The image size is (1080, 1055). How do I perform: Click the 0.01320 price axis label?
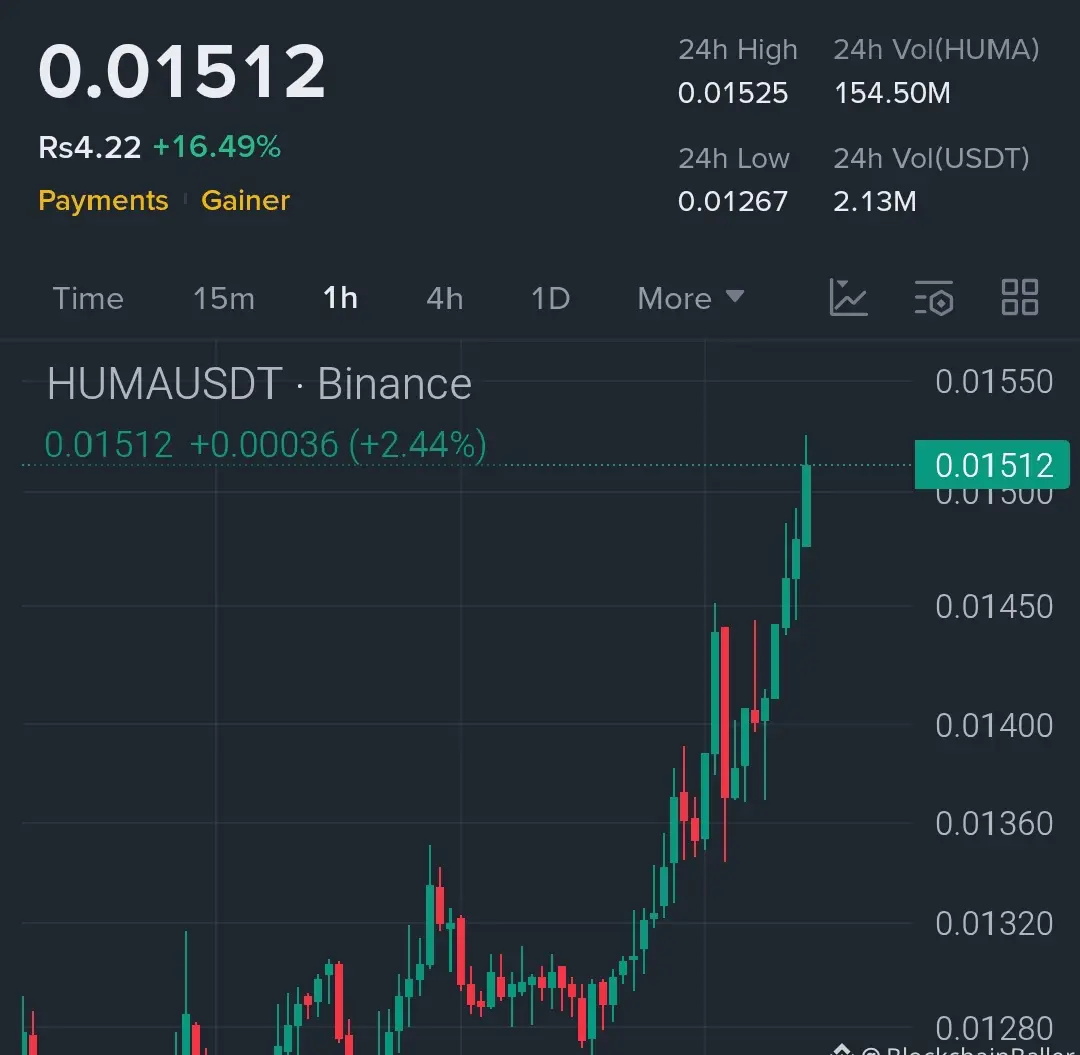pos(994,923)
